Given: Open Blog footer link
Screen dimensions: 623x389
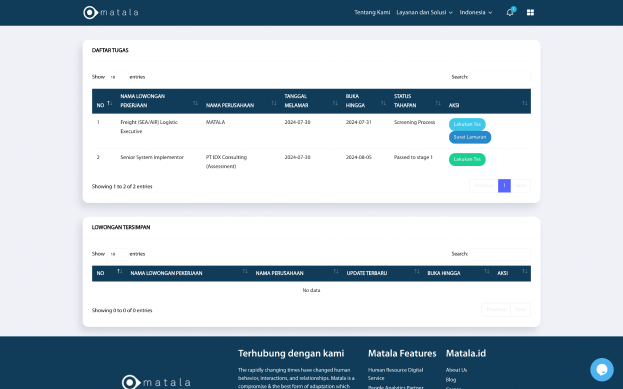Looking at the screenshot, I should click(451, 379).
